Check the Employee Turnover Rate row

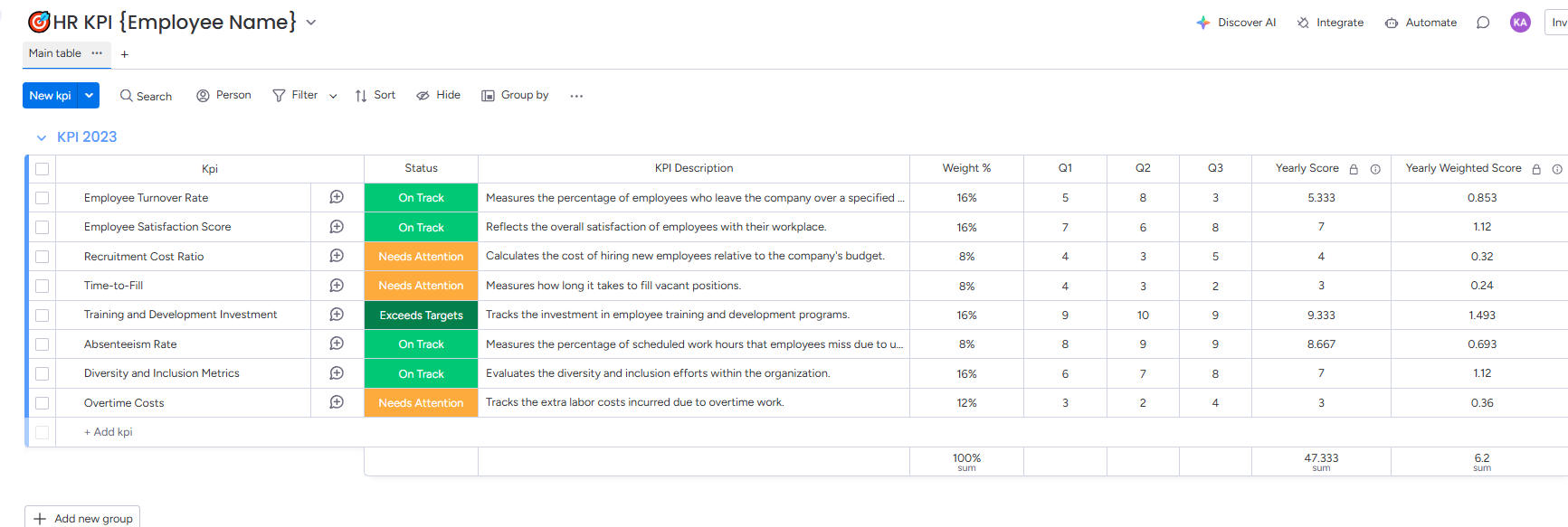coord(42,198)
